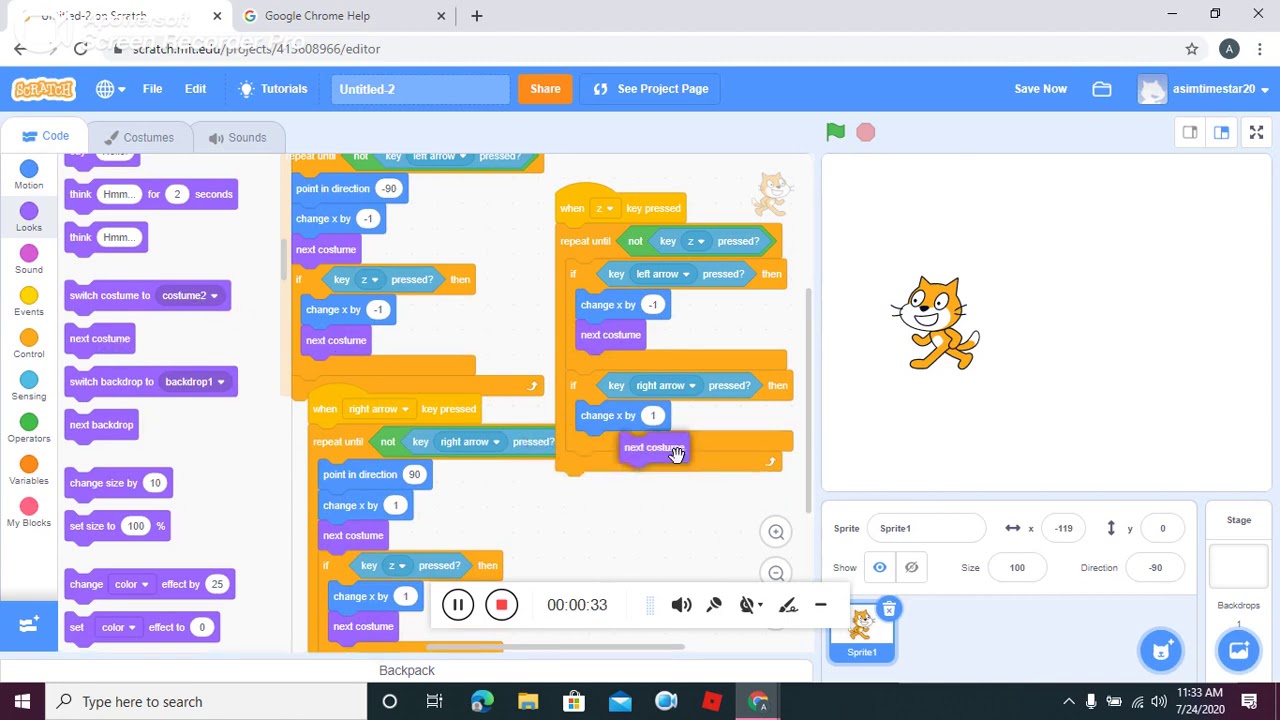Select the Sensing block category
Image resolution: width=1280 pixels, height=720 pixels.
click(x=29, y=386)
